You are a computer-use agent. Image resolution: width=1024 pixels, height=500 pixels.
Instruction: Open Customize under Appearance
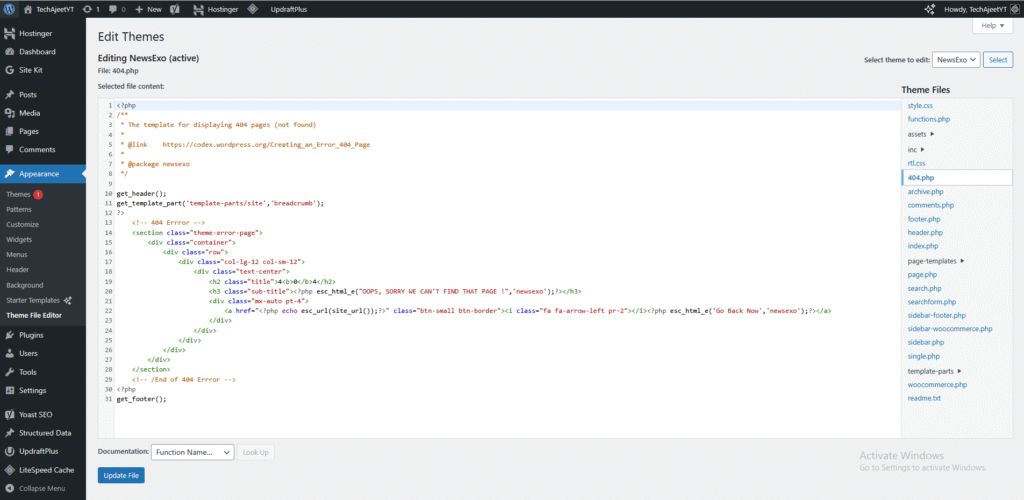[x=22, y=224]
